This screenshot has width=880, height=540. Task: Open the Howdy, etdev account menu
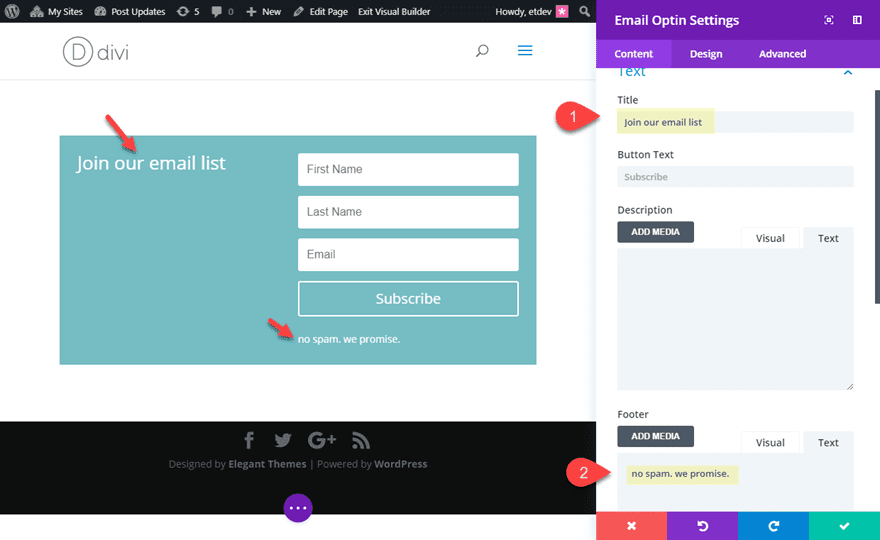[531, 11]
